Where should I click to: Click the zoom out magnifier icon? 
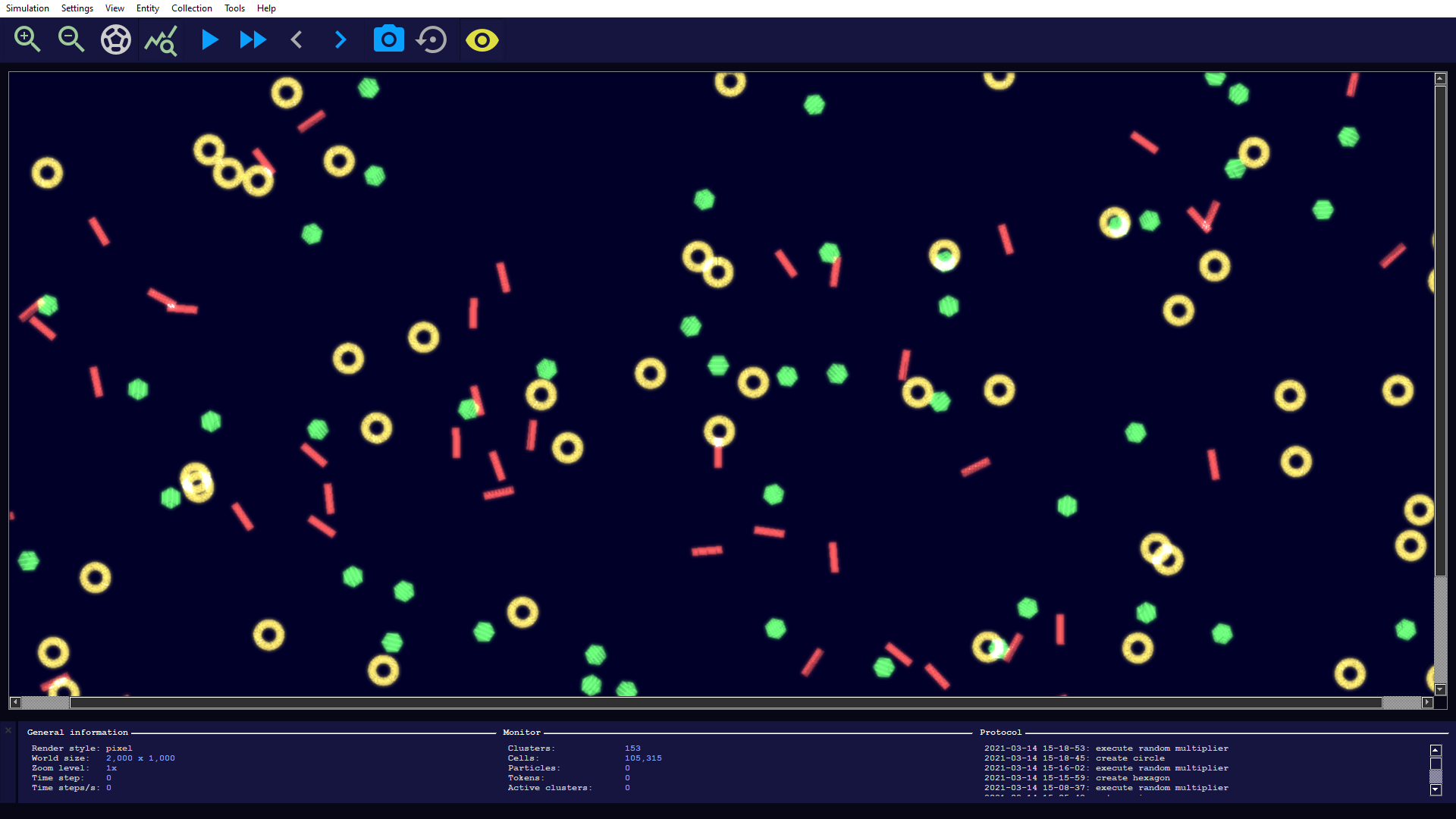71,39
